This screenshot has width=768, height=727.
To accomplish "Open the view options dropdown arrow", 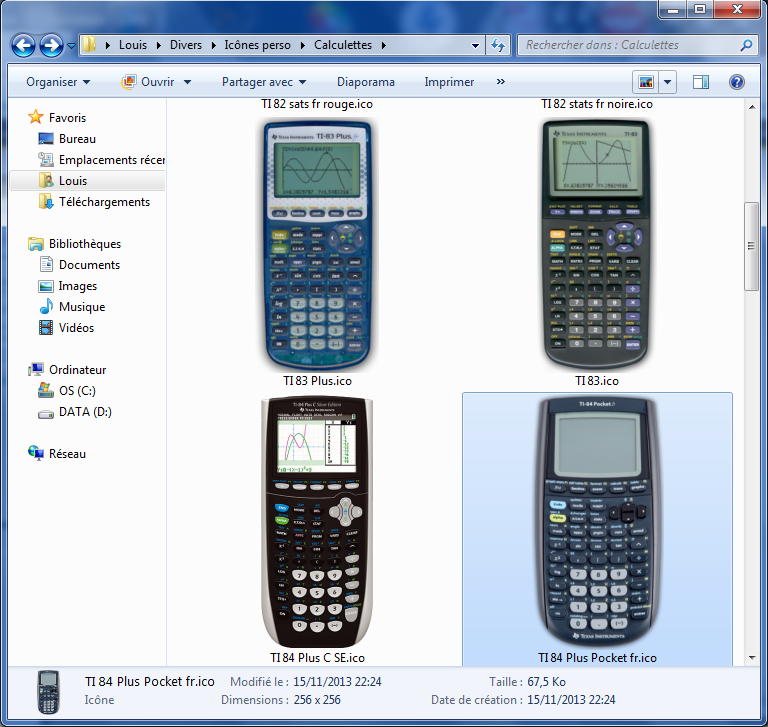I will click(x=668, y=82).
